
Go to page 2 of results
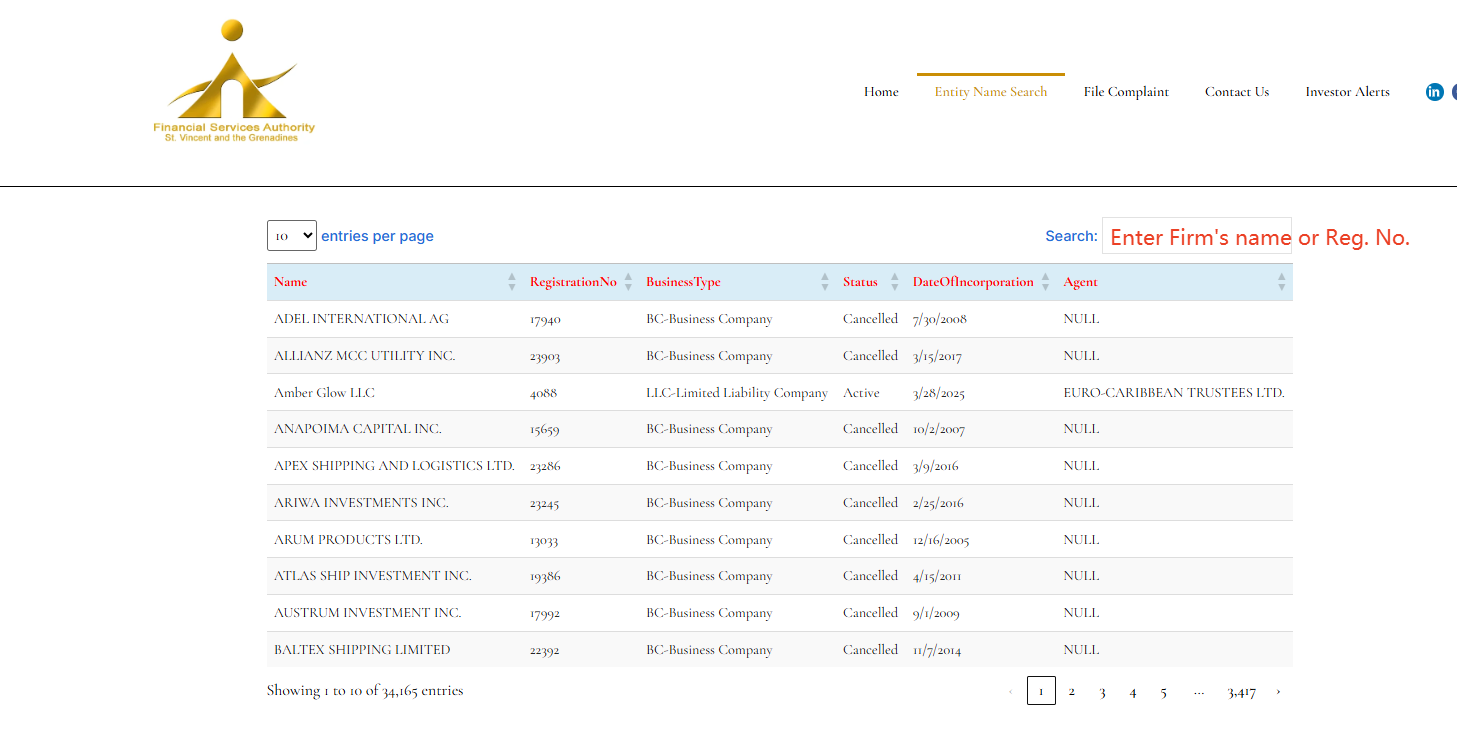[x=1071, y=691]
